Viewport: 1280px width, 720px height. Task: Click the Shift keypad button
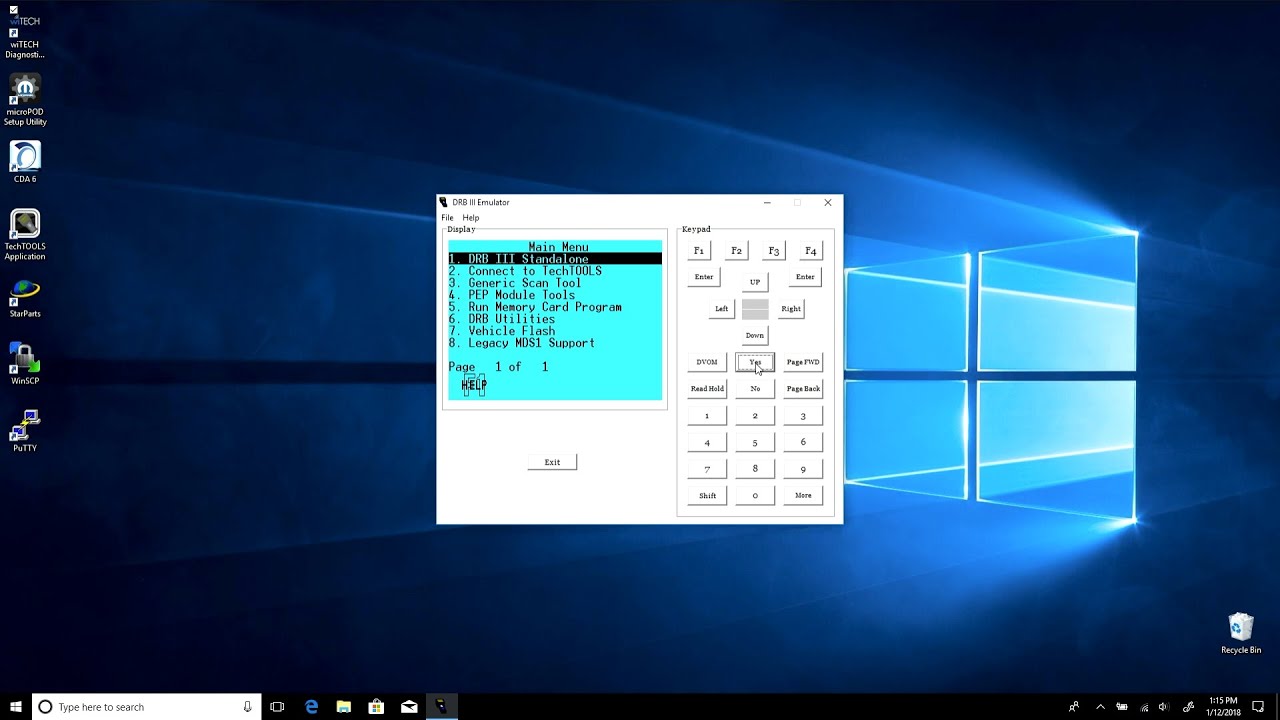pos(707,496)
